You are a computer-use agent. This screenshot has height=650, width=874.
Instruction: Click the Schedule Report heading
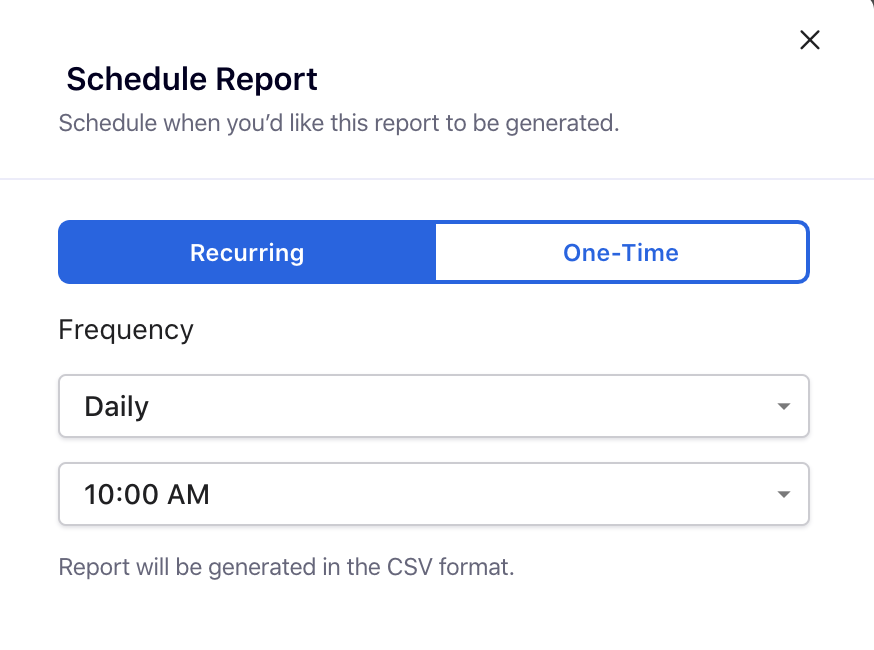(192, 79)
